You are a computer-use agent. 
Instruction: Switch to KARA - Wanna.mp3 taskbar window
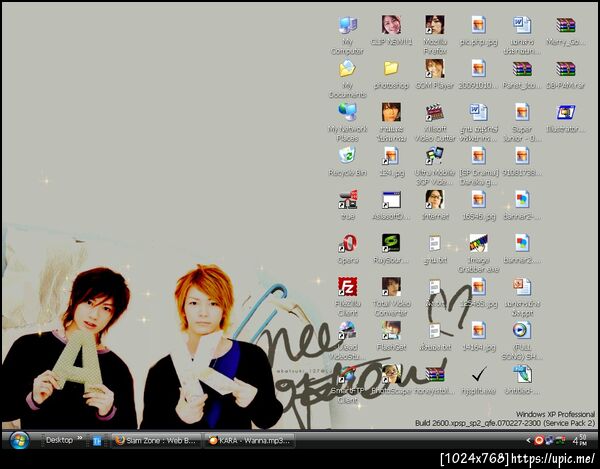(x=249, y=441)
